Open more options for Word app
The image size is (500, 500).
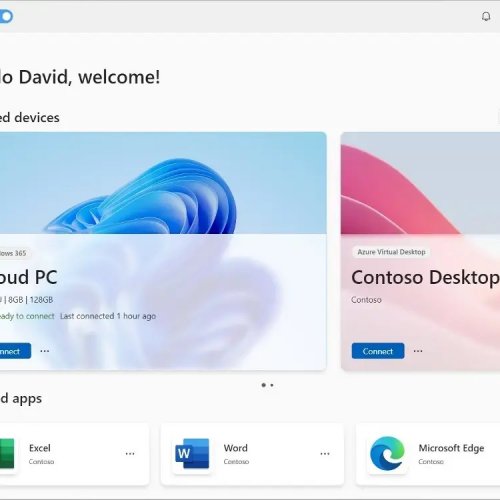click(325, 454)
